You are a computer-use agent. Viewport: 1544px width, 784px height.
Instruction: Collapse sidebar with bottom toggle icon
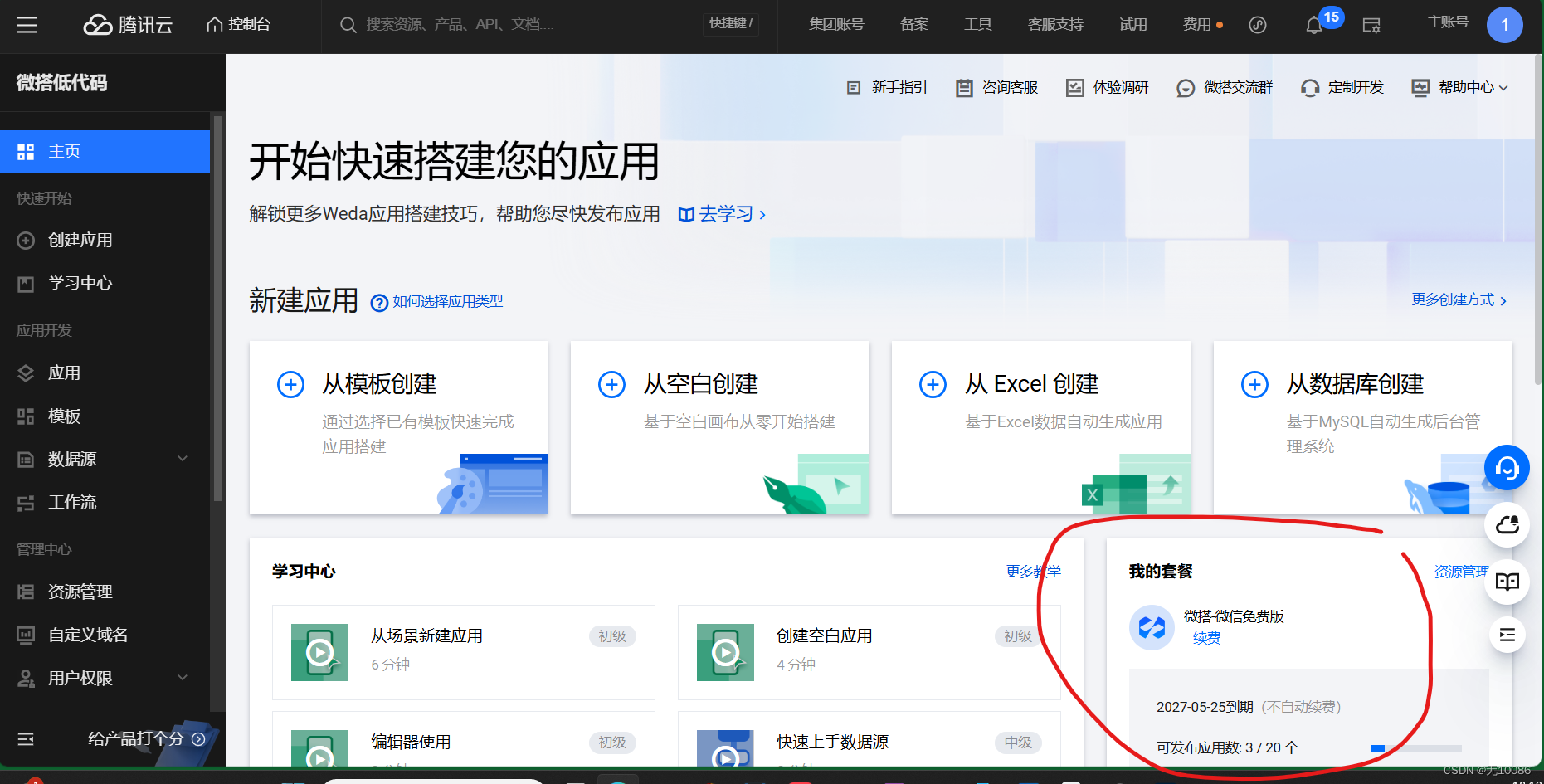coord(26,739)
